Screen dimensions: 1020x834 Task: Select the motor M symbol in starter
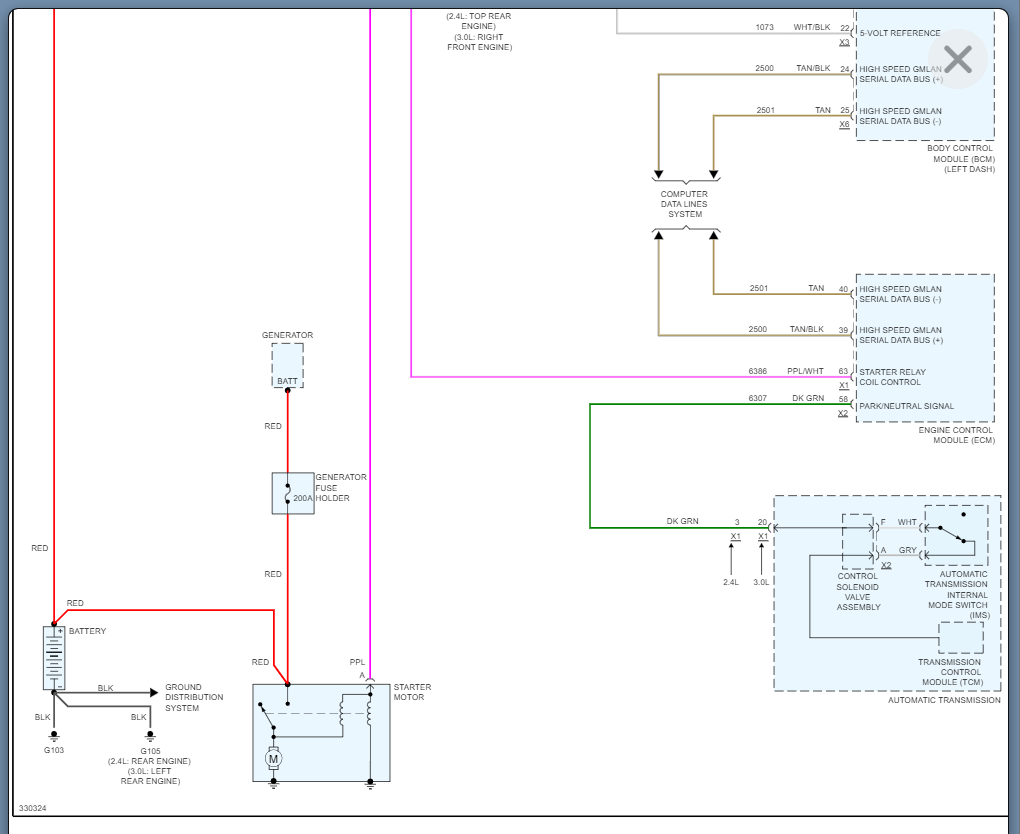274,759
